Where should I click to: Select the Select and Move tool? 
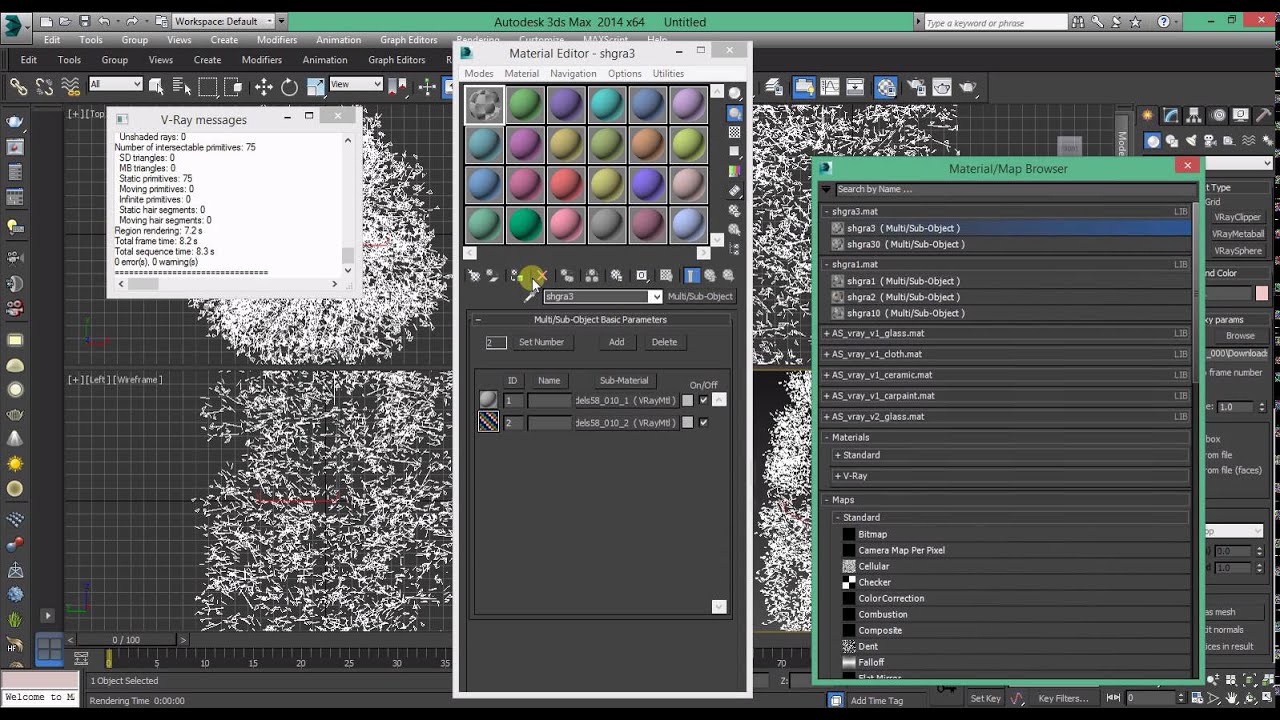(263, 87)
